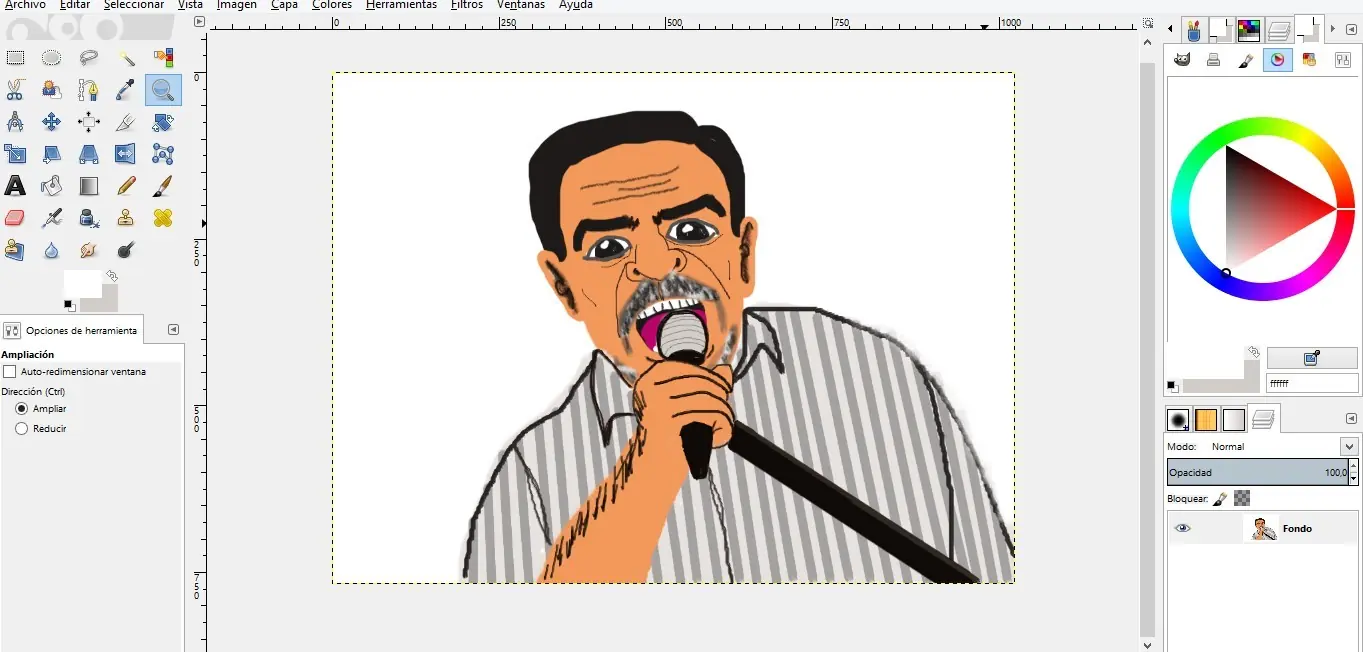Hide the Fondo layer with eye icon
This screenshot has height=652, width=1363.
point(1183,529)
